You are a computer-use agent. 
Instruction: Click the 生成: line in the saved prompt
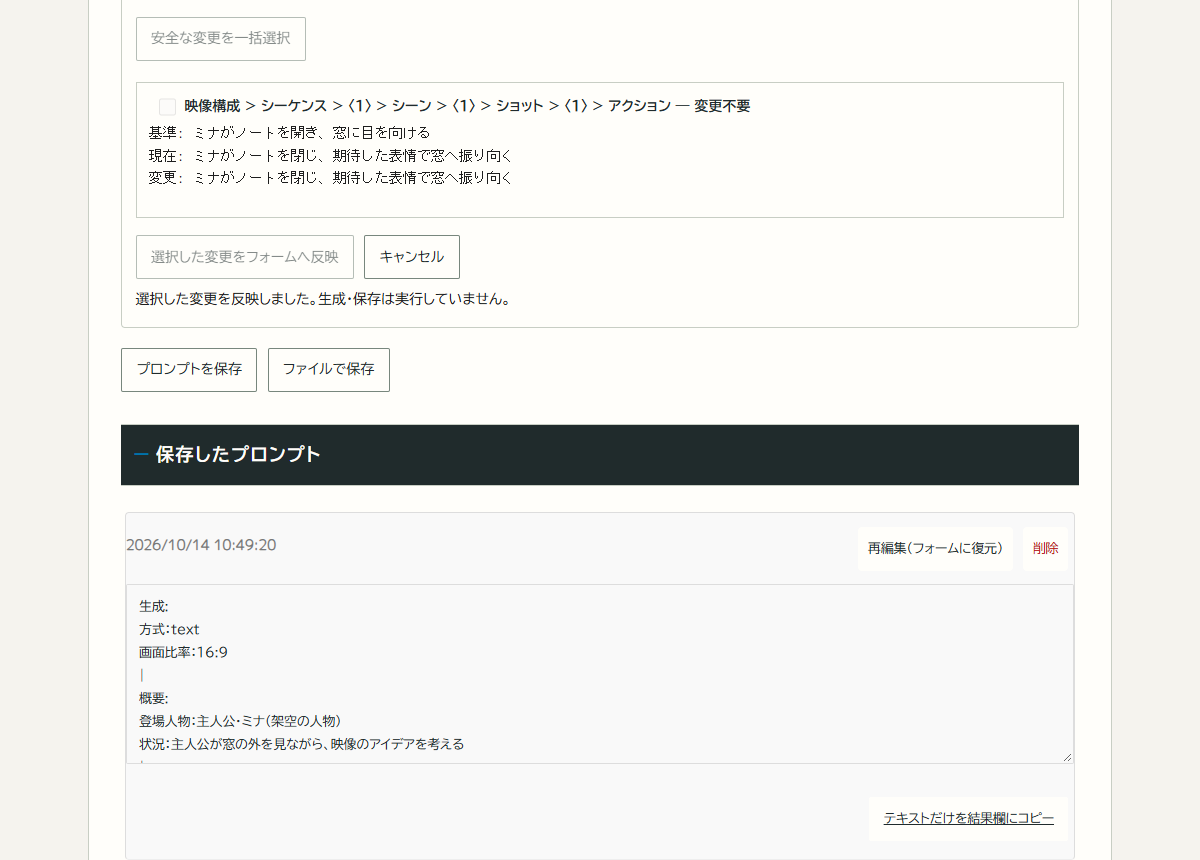(154, 606)
